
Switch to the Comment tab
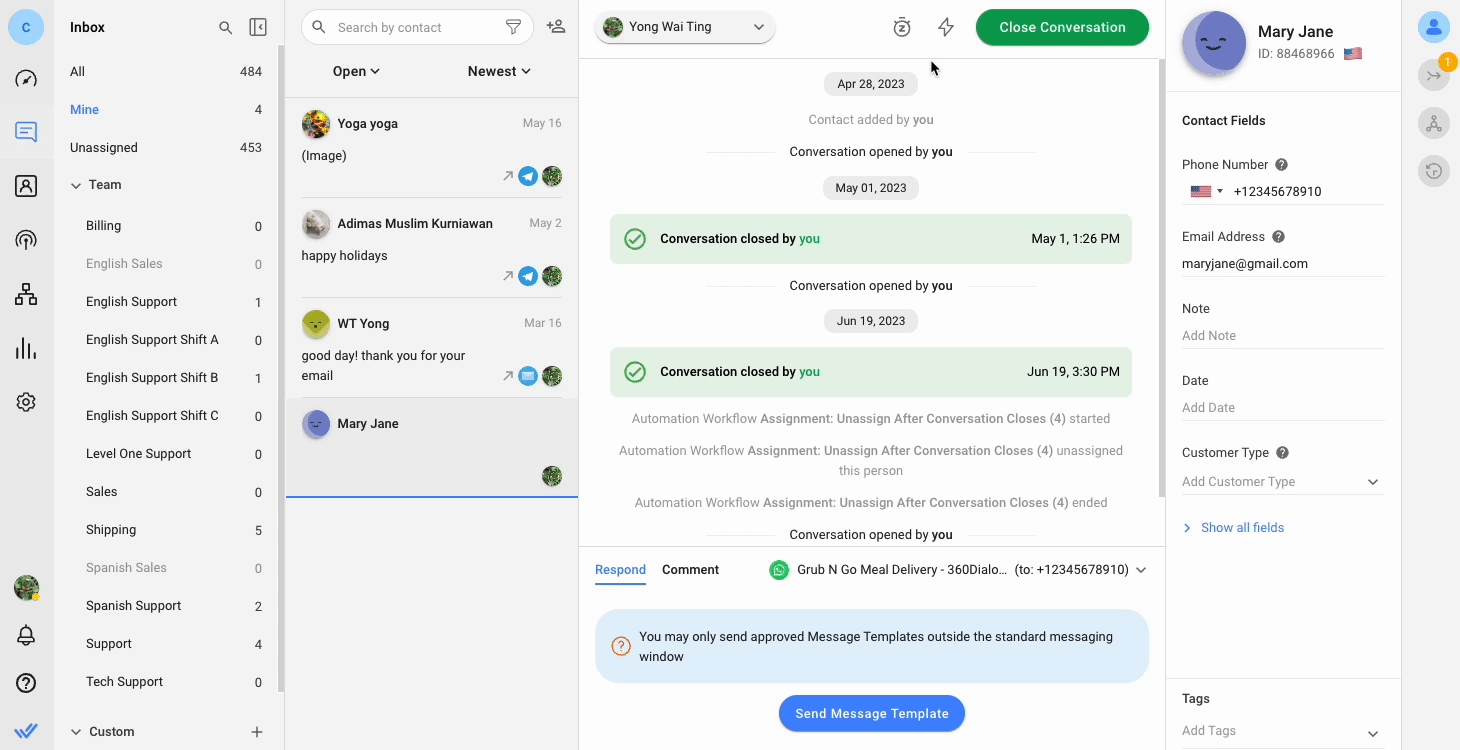tap(690, 570)
